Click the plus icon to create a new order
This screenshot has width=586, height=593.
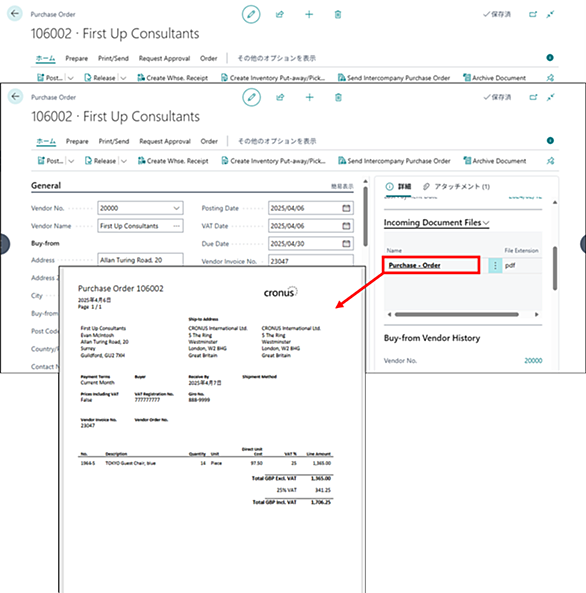point(309,98)
